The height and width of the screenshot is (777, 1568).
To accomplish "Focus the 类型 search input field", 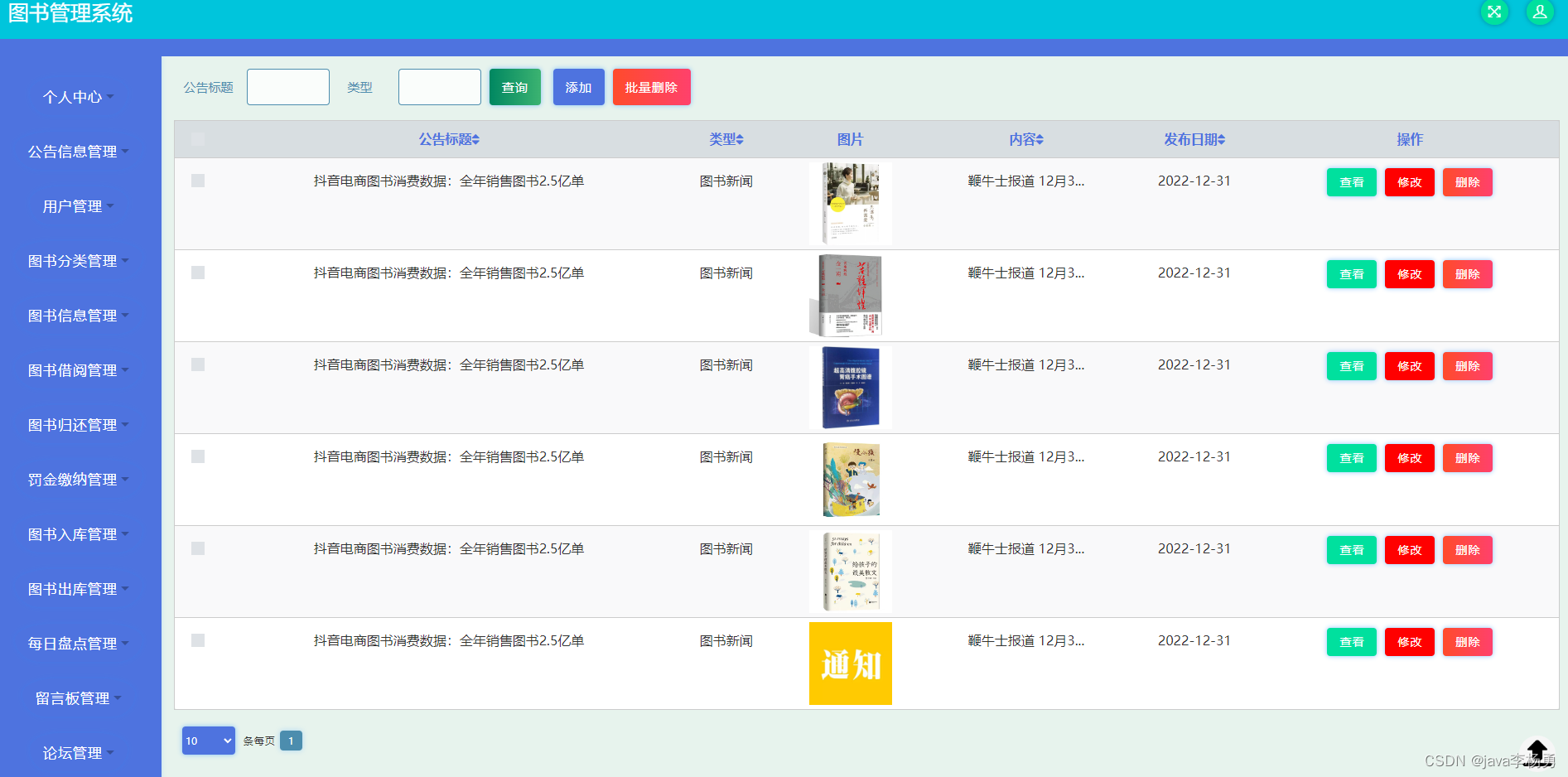I will tap(440, 87).
